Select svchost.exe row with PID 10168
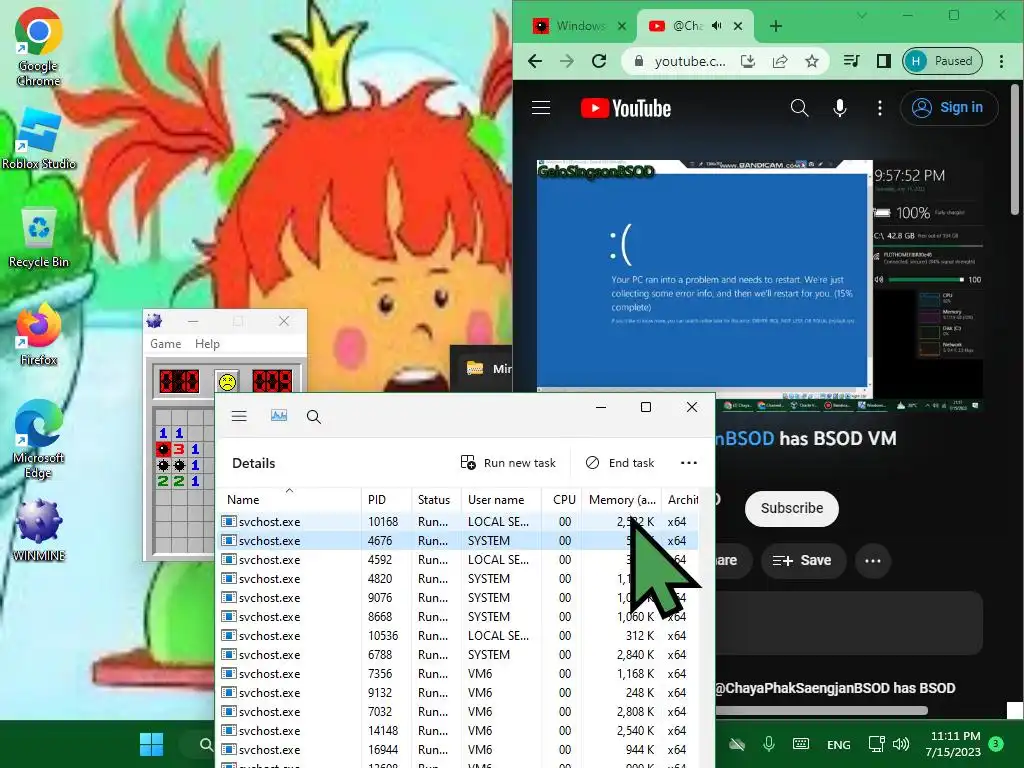Image resolution: width=1024 pixels, height=768 pixels. [459, 522]
